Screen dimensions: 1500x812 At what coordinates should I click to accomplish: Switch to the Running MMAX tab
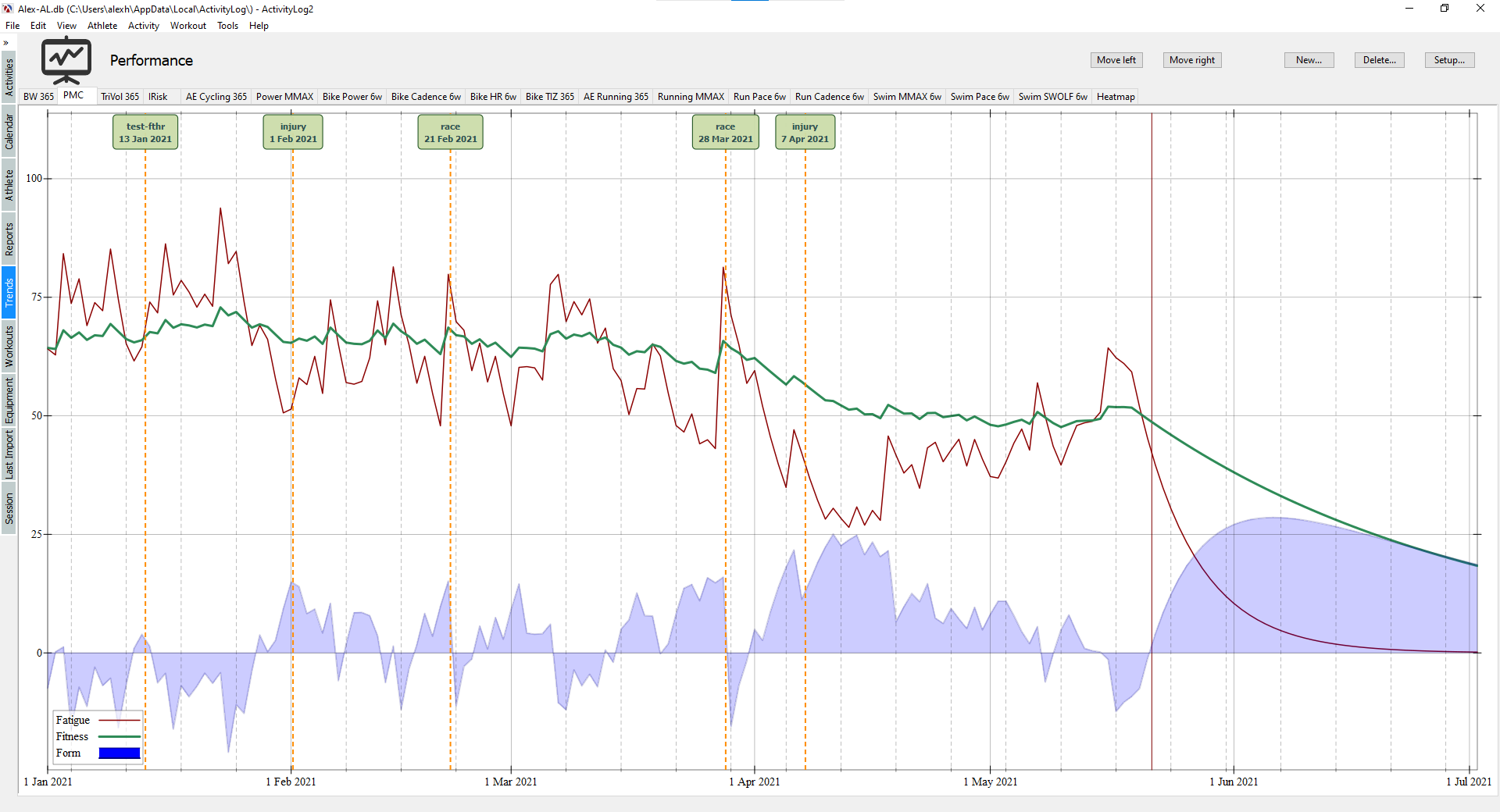pos(691,97)
